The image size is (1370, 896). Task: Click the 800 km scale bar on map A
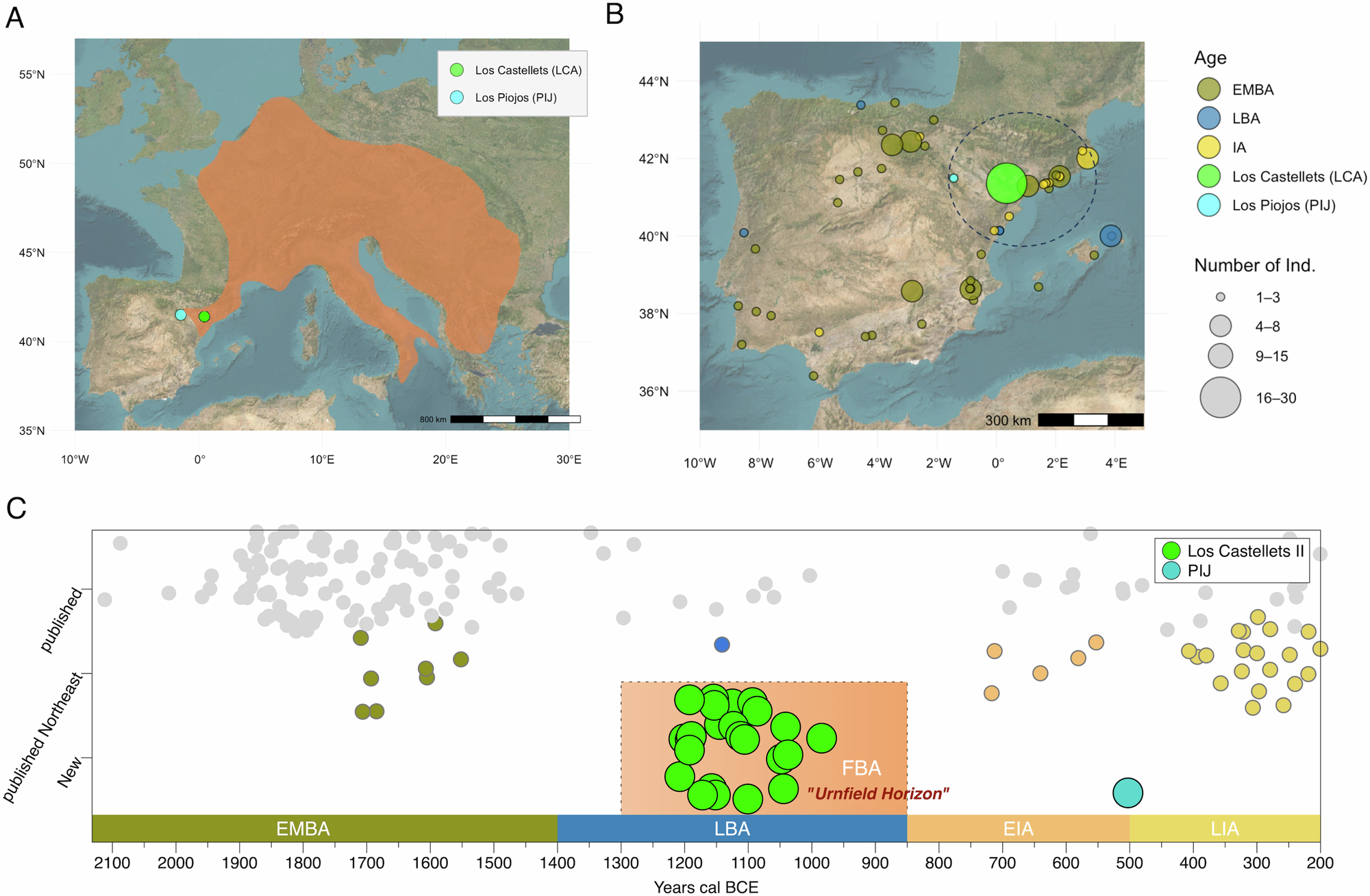click(515, 419)
